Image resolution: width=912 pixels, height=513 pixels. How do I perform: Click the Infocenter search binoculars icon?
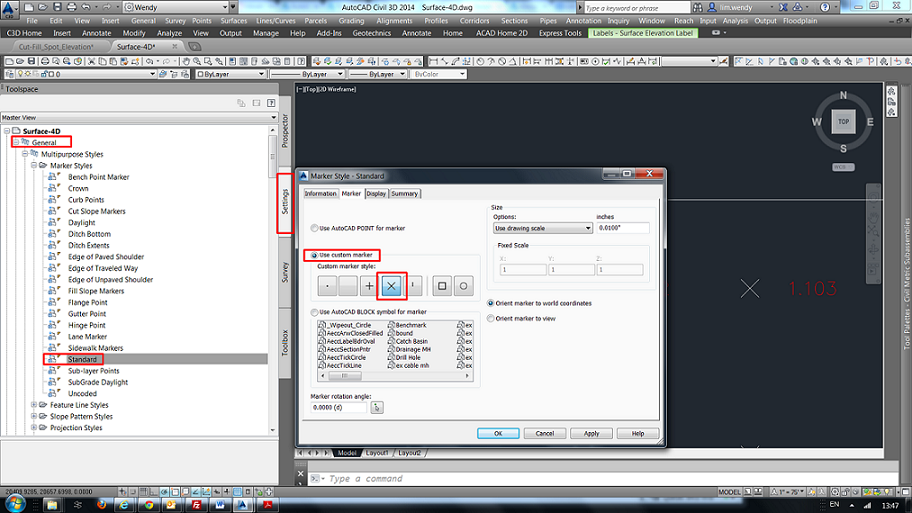coord(697,8)
